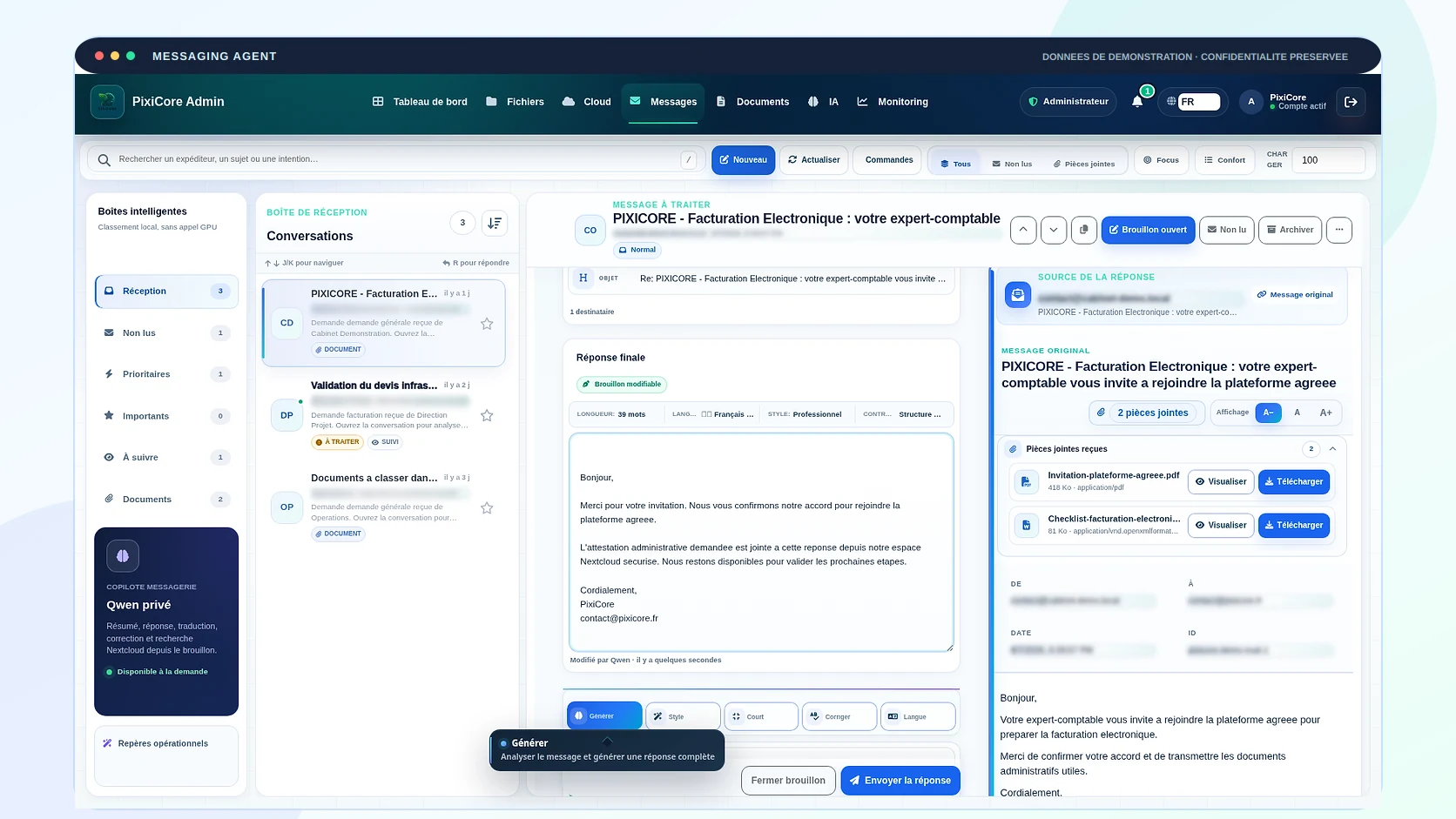Screen dimensions: 1456x819
Task: Open the Fichiers tab
Action: coord(515,102)
